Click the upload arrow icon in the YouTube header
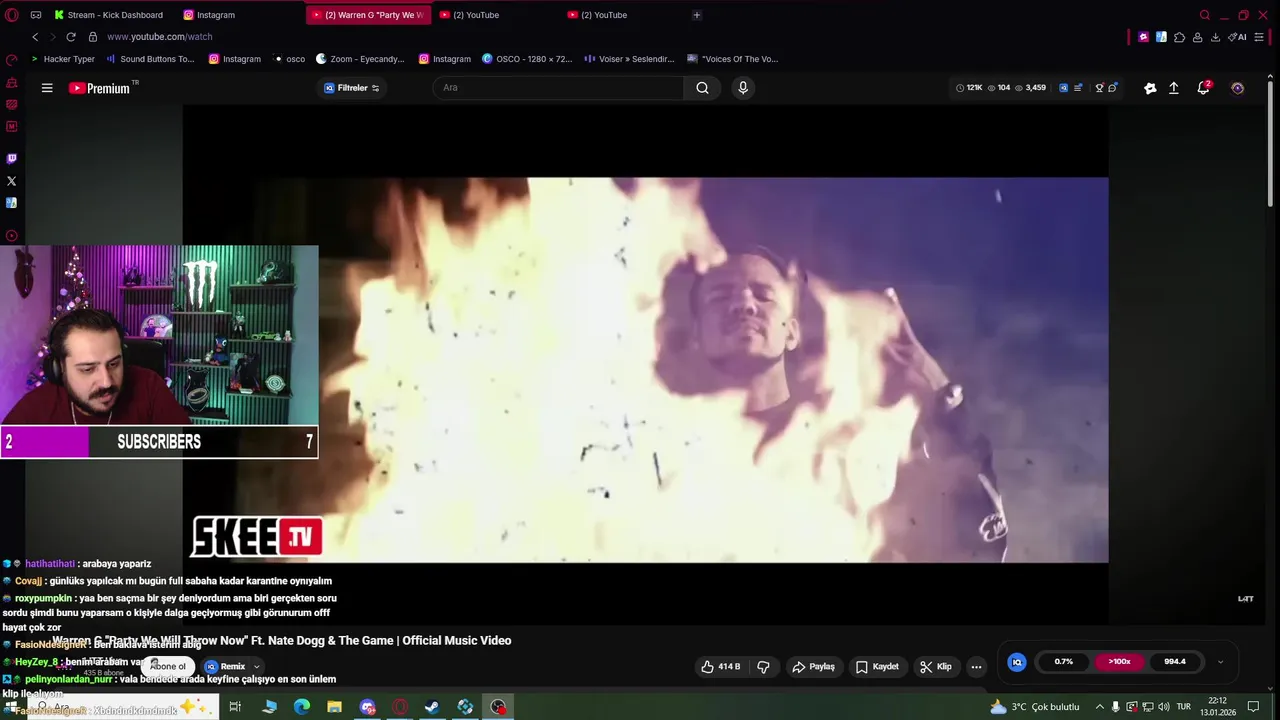This screenshot has height=720, width=1280. pos(1174,88)
